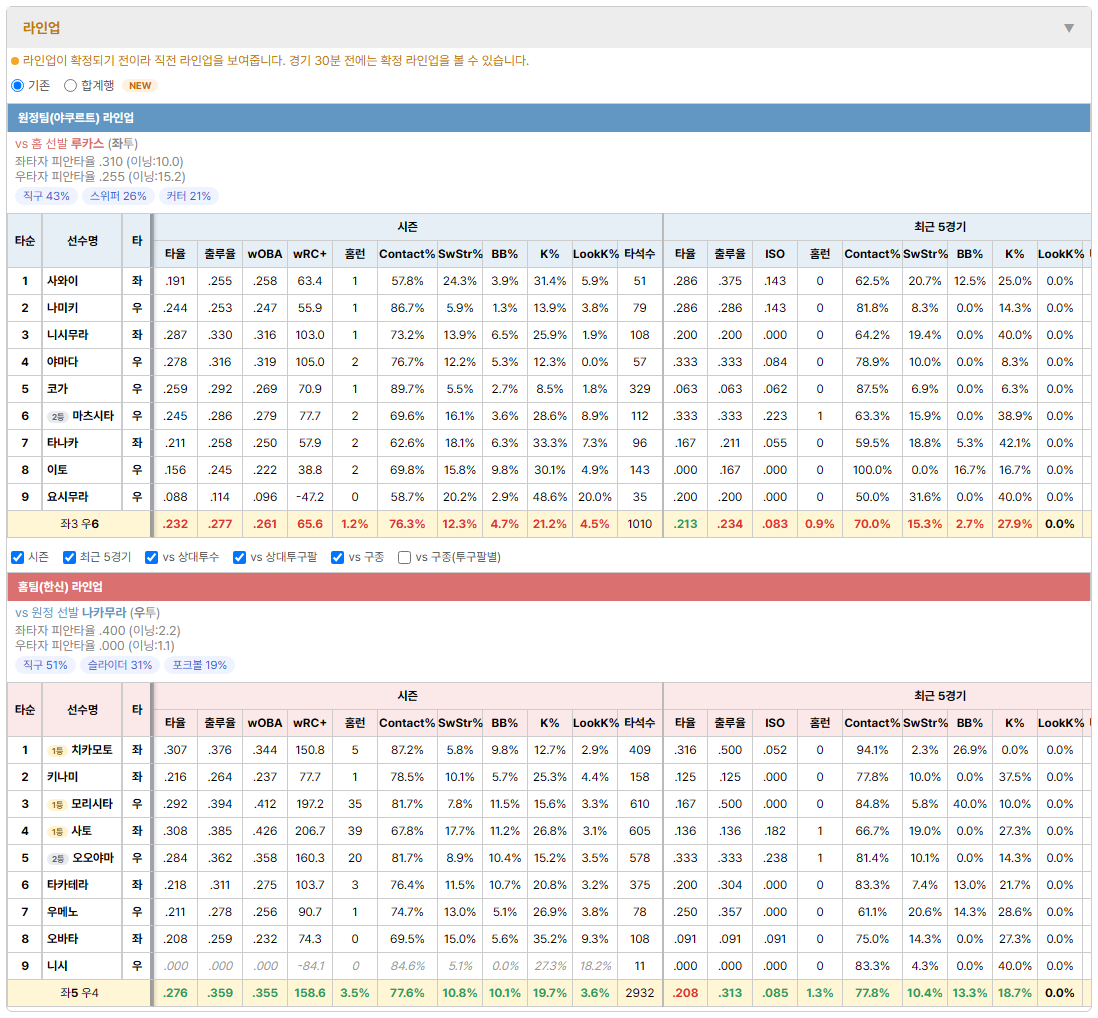Select the 합계행 radio option
The image size is (1098, 1018).
click(70, 85)
